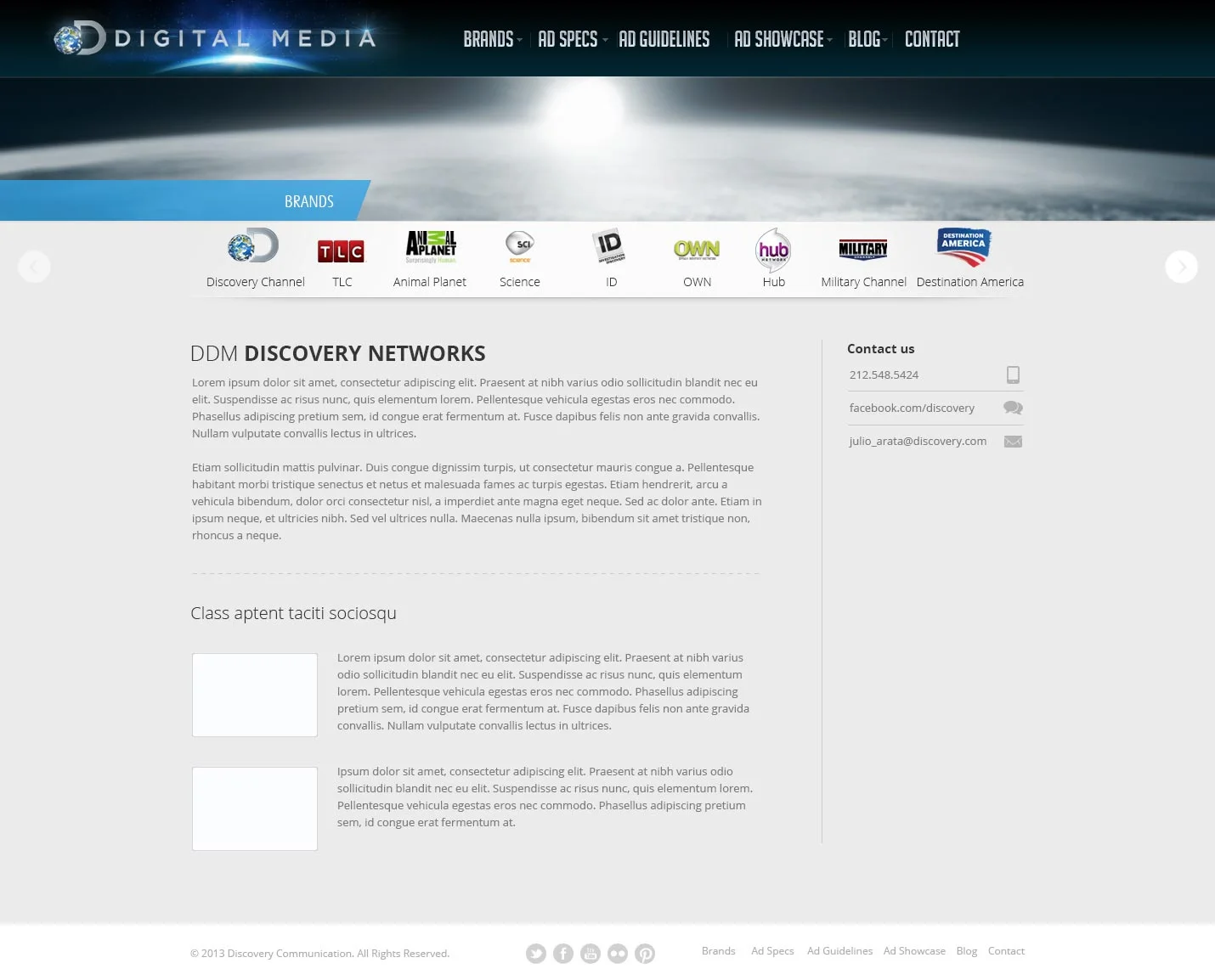Click the julio_arata@discovery.com email link

tap(918, 442)
